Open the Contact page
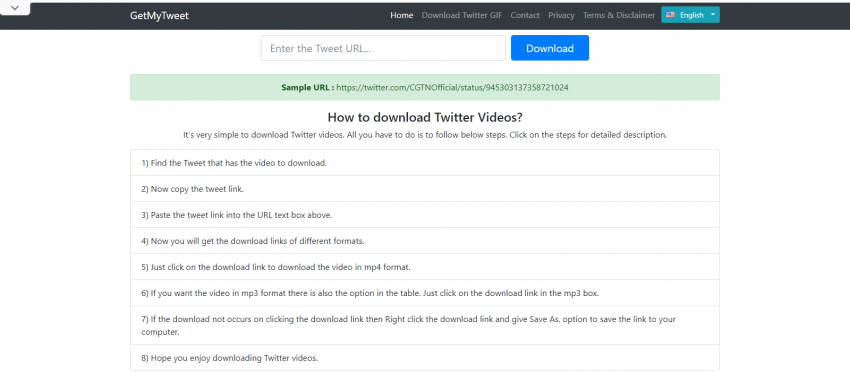The image size is (850, 372). (525, 15)
